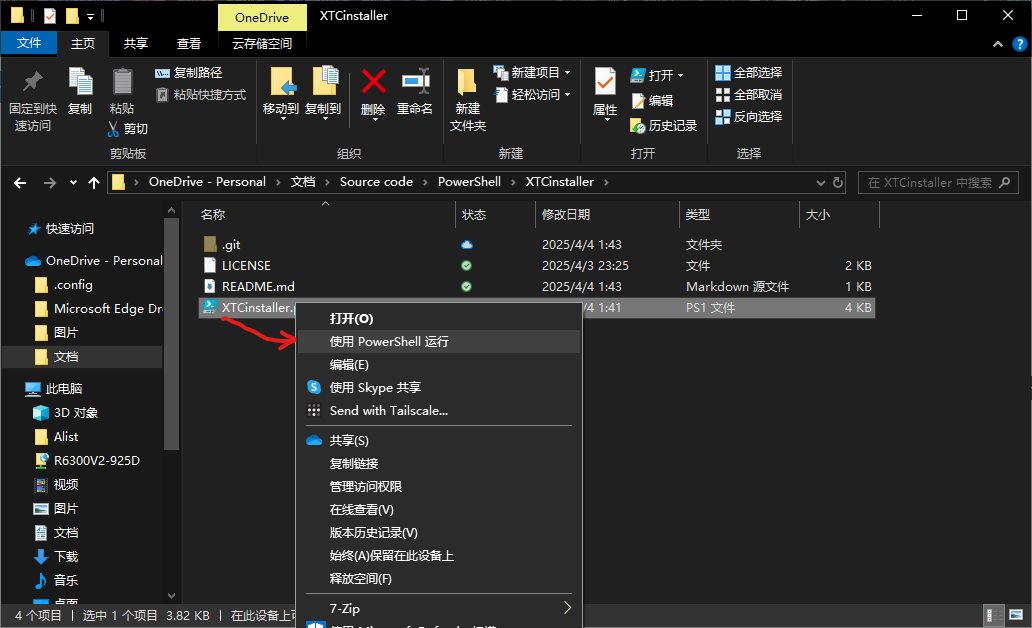The image size is (1032, 628).
Task: Click the Properties (属性) icon
Action: point(605,82)
